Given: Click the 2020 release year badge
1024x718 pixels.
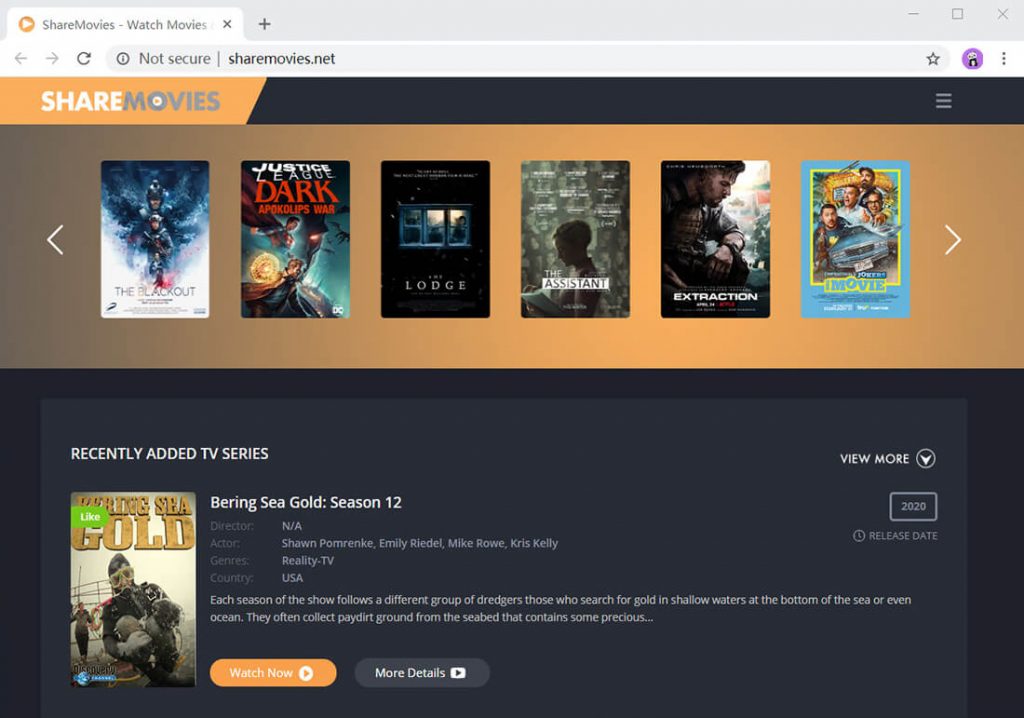Looking at the screenshot, I should pyautogui.click(x=913, y=506).
